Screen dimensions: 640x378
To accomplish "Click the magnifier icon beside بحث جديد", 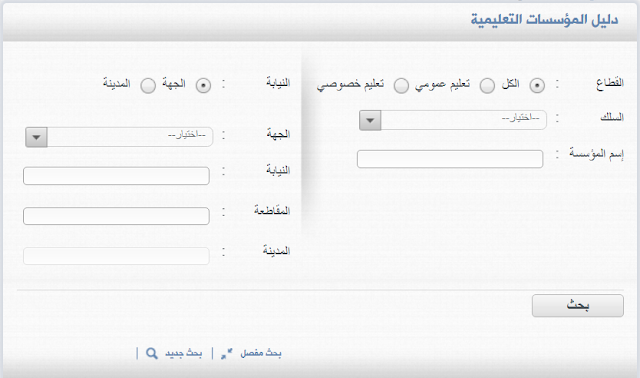I will (152, 354).
